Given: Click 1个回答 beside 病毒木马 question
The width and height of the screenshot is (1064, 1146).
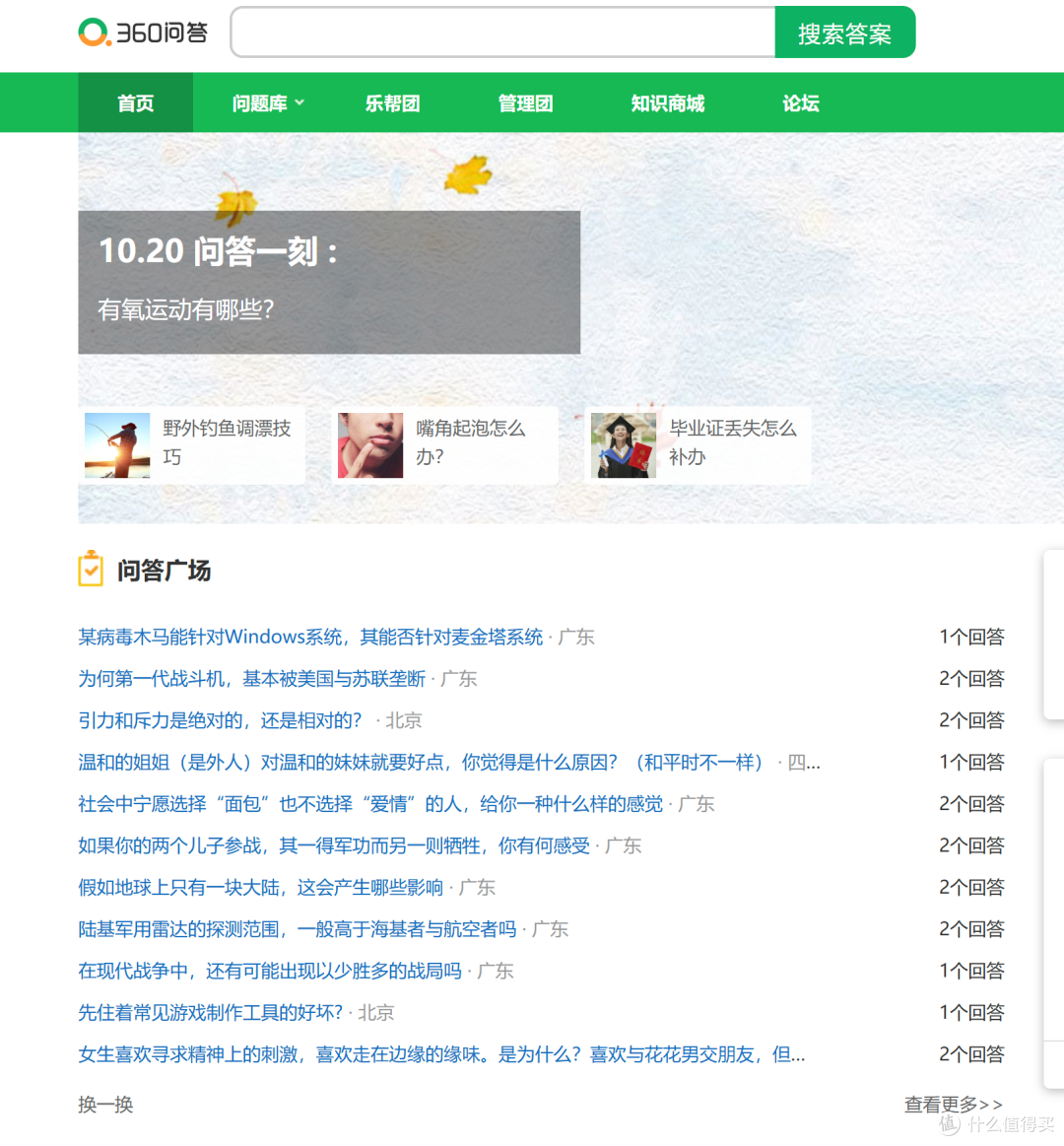Looking at the screenshot, I should click(971, 637).
